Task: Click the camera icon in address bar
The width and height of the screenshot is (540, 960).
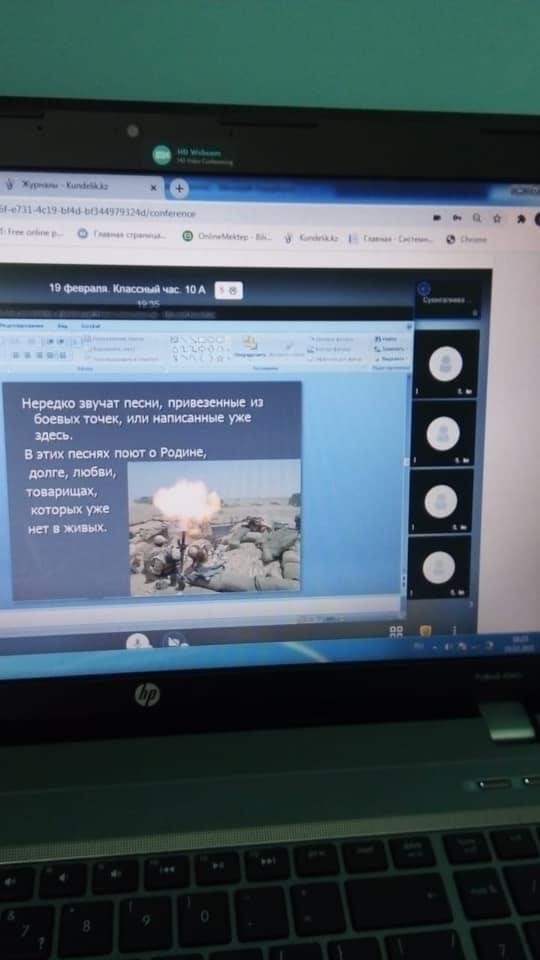Action: [437, 217]
